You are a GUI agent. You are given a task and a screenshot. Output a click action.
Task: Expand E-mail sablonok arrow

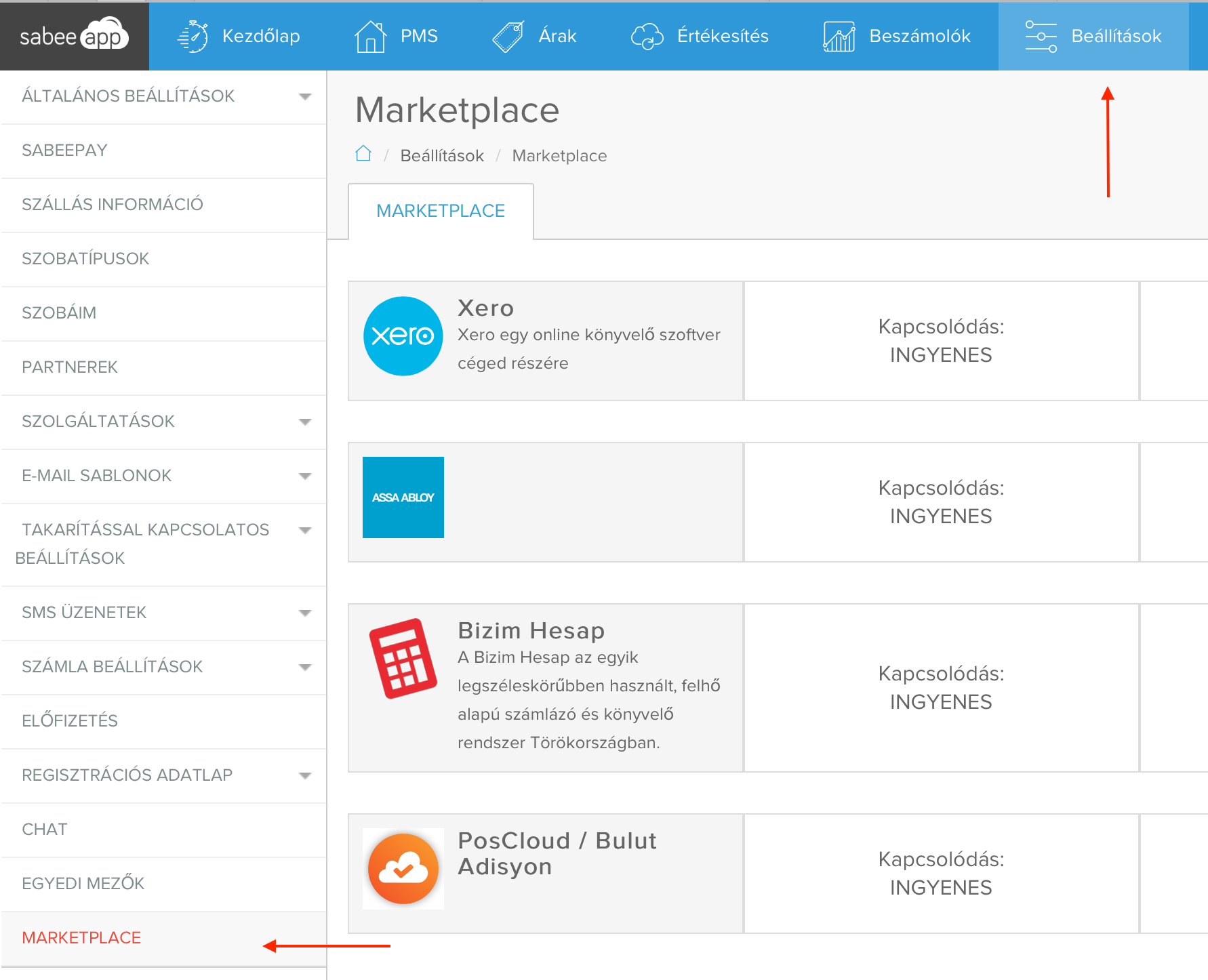click(305, 476)
